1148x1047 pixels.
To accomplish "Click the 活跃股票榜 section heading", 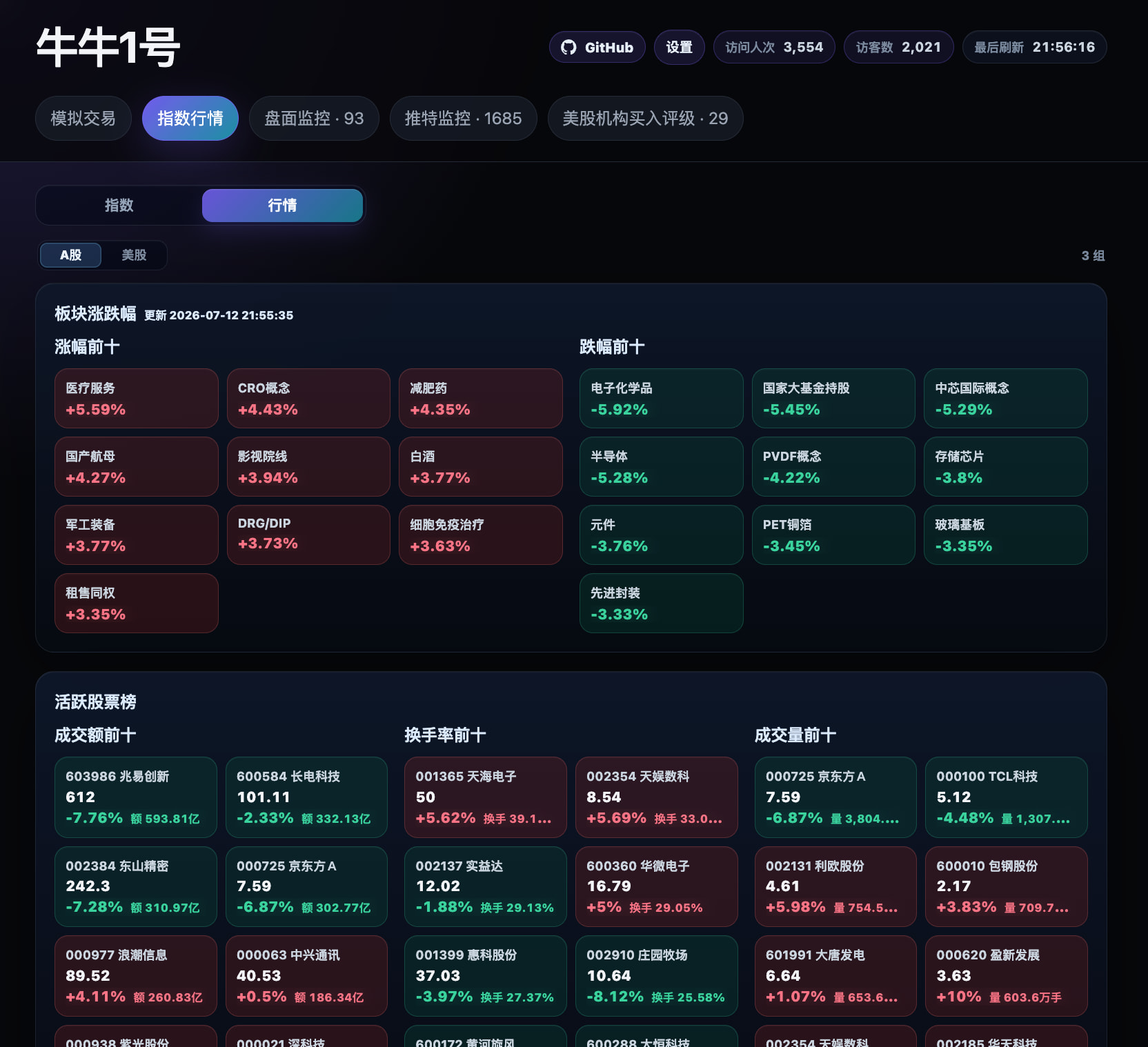I will click(95, 702).
